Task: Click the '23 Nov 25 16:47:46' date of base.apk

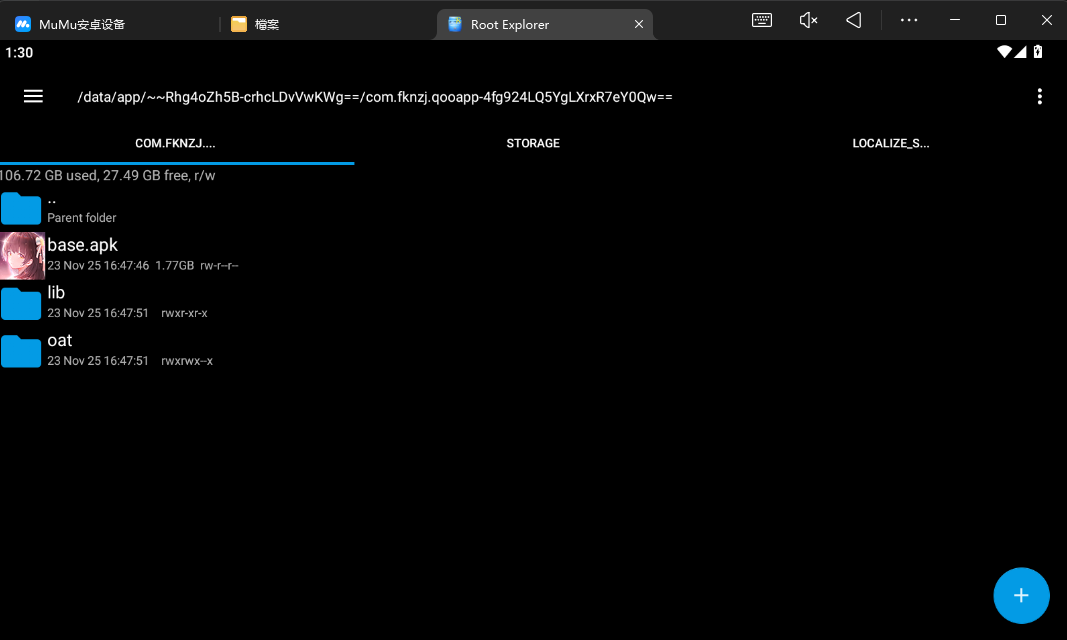Action: point(98,265)
